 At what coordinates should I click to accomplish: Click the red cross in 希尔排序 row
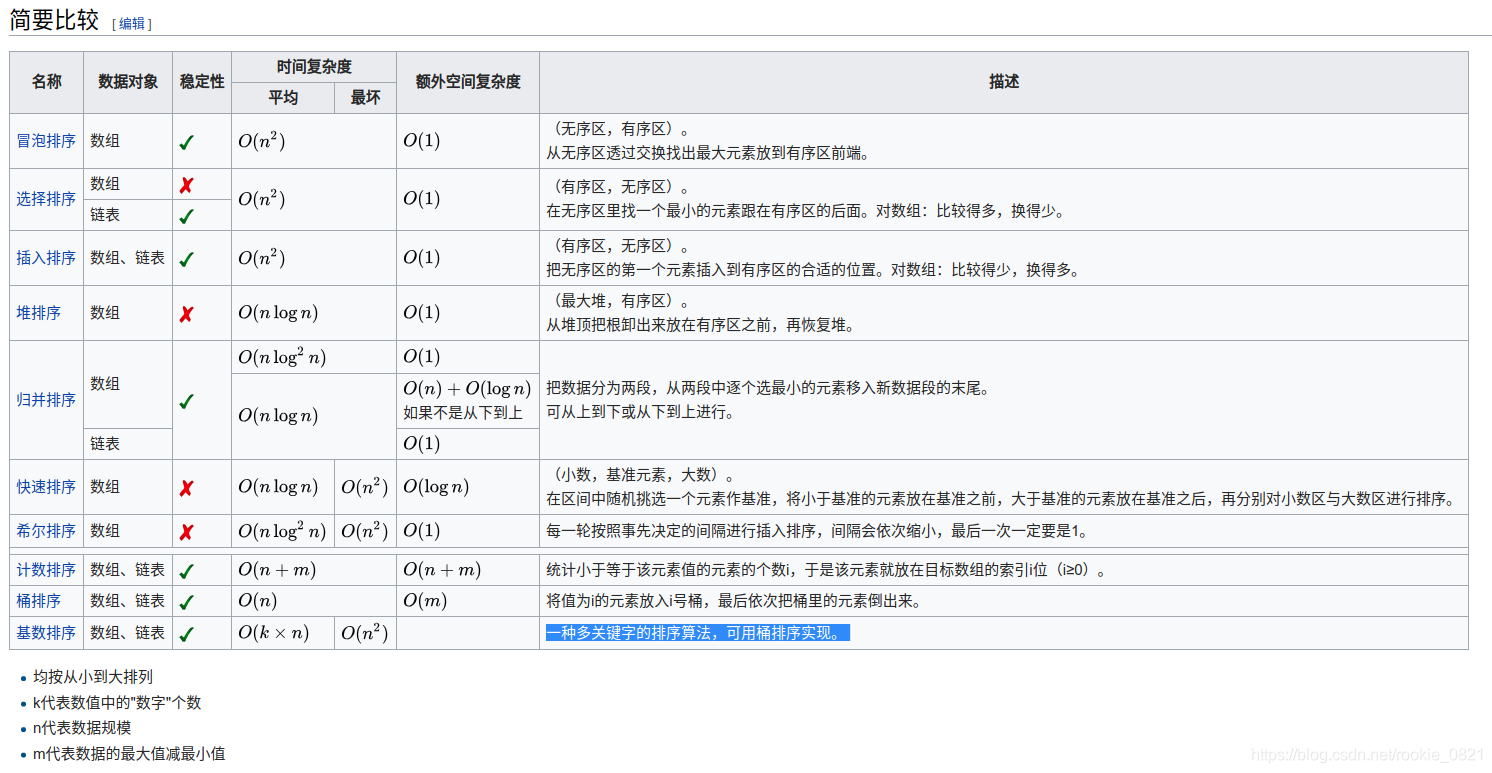(186, 532)
